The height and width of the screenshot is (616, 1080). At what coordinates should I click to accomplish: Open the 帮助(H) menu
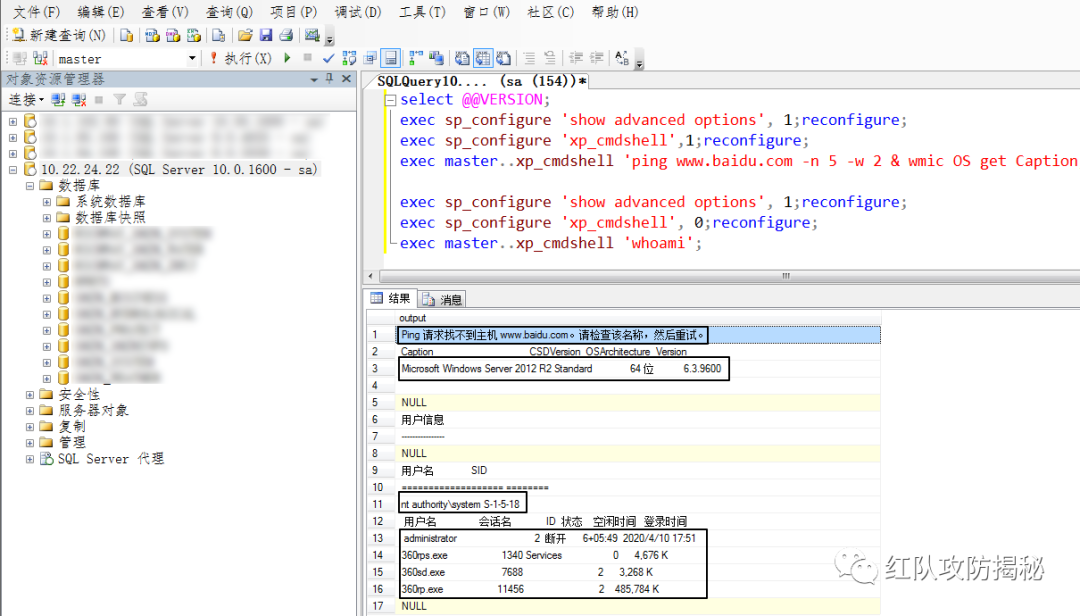(615, 12)
